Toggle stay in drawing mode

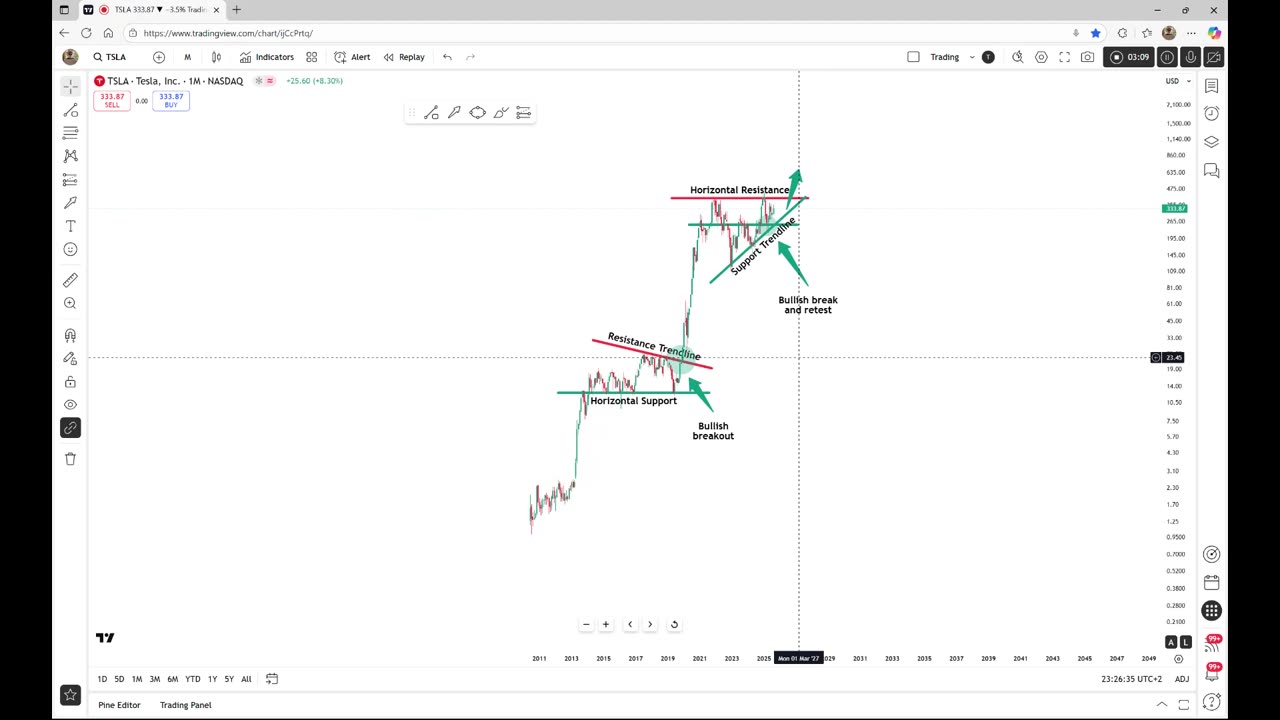(70, 358)
